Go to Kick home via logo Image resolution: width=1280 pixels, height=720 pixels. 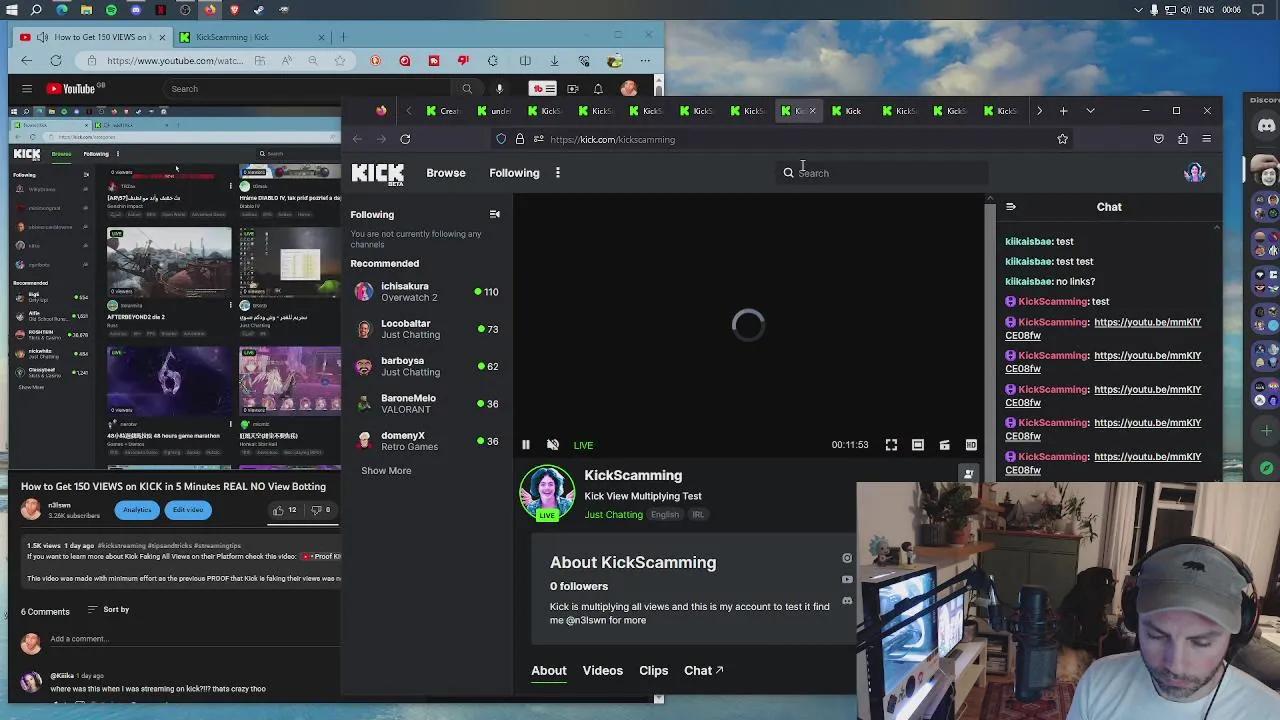coord(378,174)
